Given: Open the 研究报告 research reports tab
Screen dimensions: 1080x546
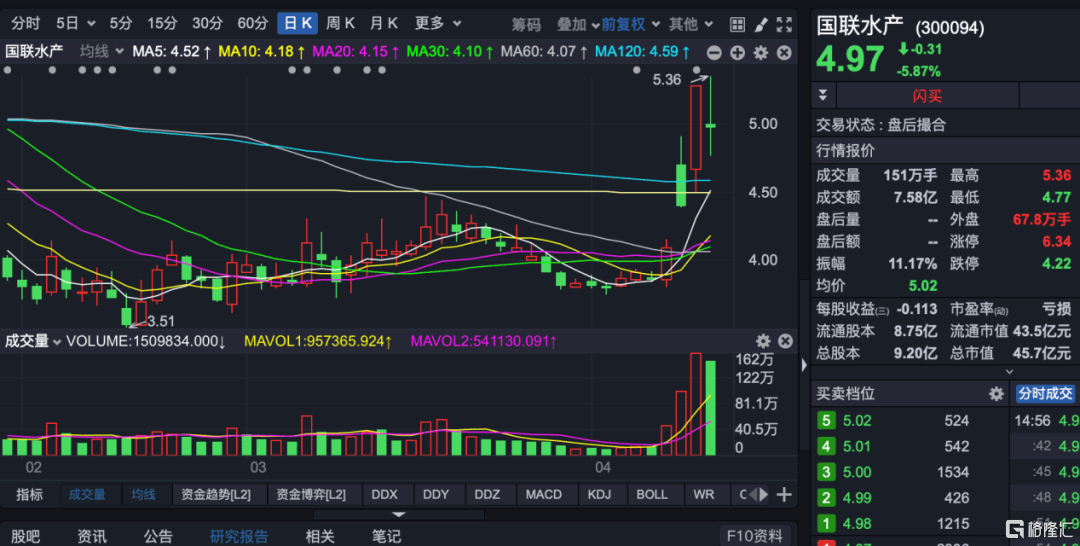Looking at the screenshot, I should [x=239, y=536].
